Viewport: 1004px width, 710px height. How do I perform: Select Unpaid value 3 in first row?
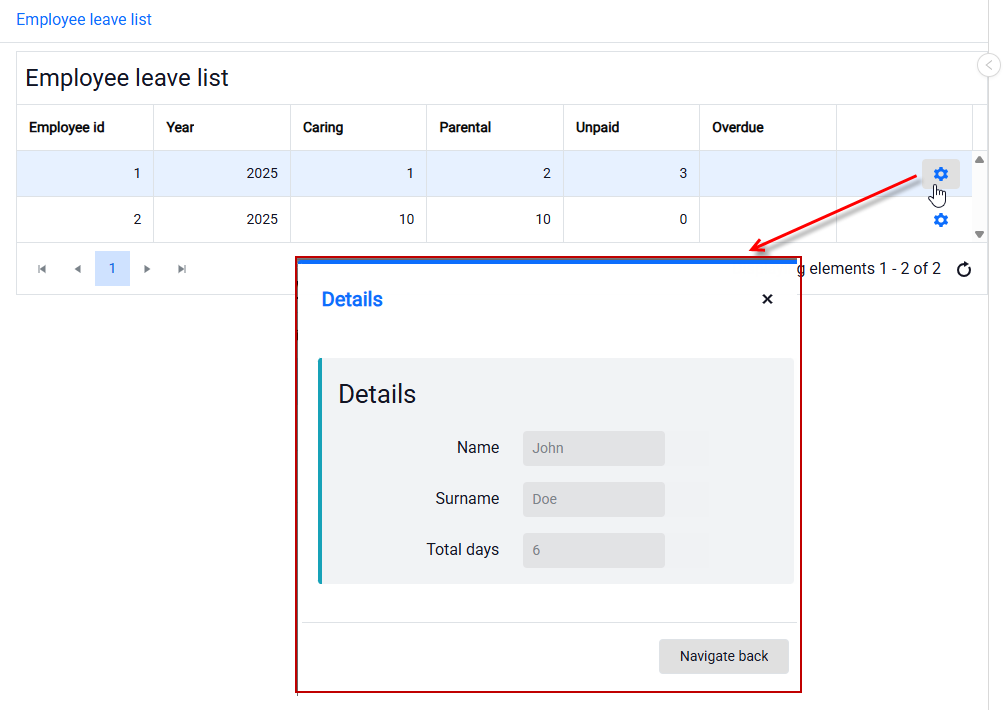(x=631, y=173)
